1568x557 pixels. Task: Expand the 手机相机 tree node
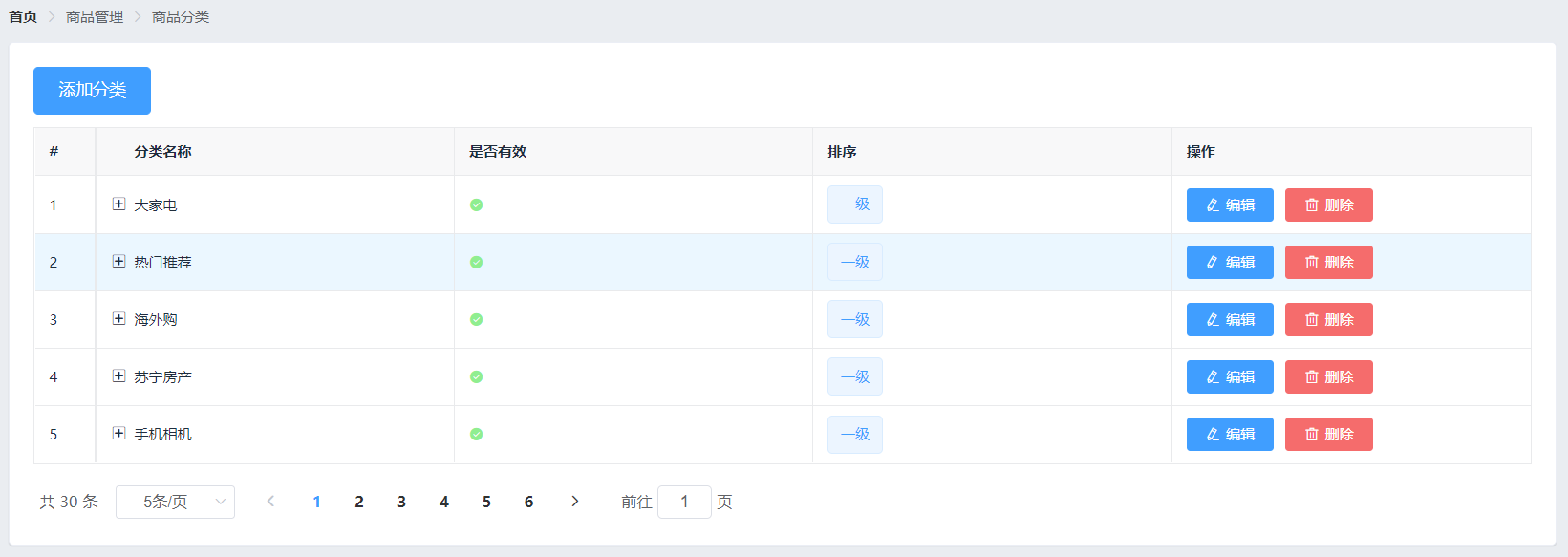tap(118, 434)
